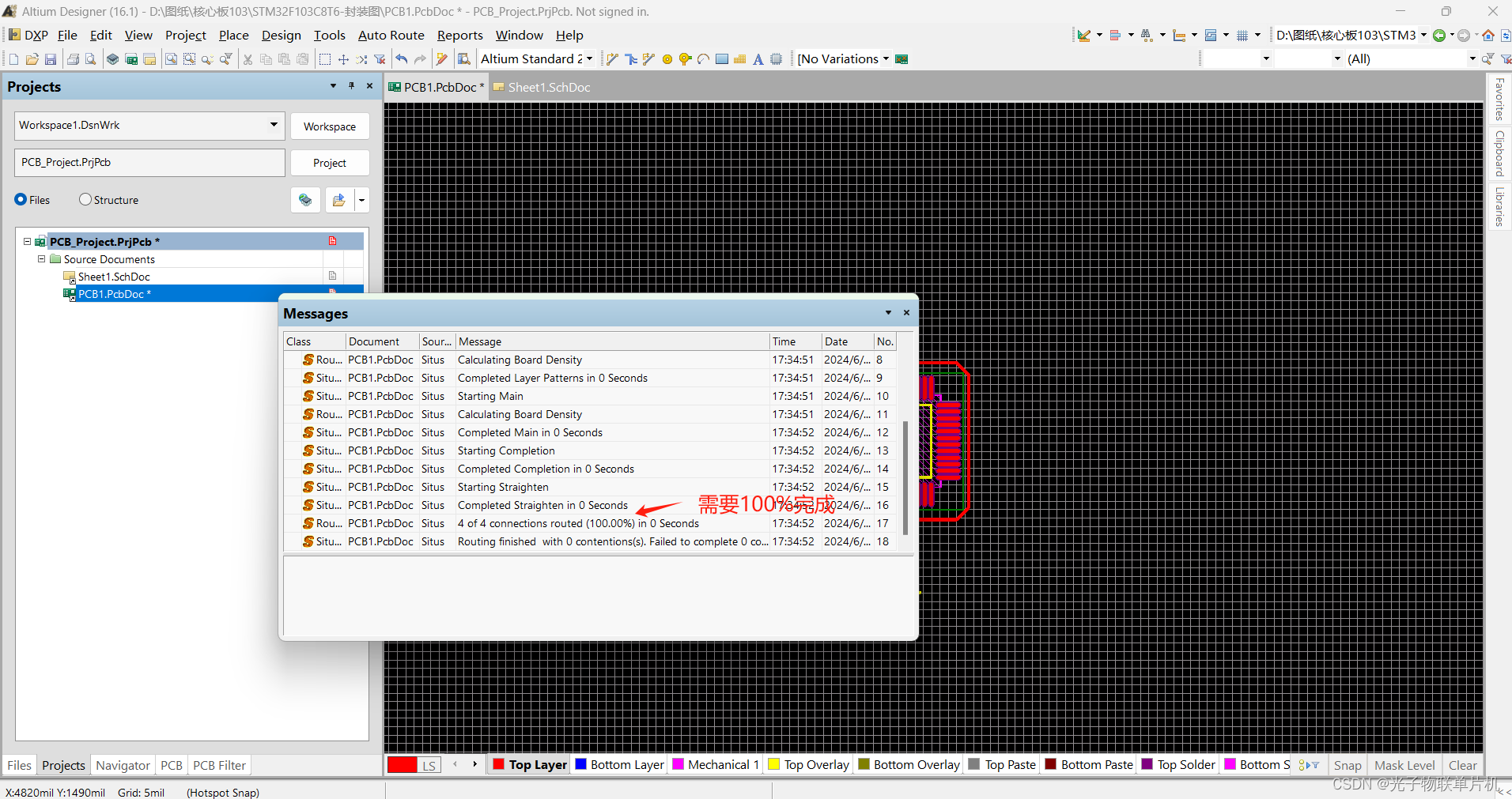This screenshot has height=799, width=1512.
Task: Select the Bottom Layer tab
Action: [x=620, y=764]
